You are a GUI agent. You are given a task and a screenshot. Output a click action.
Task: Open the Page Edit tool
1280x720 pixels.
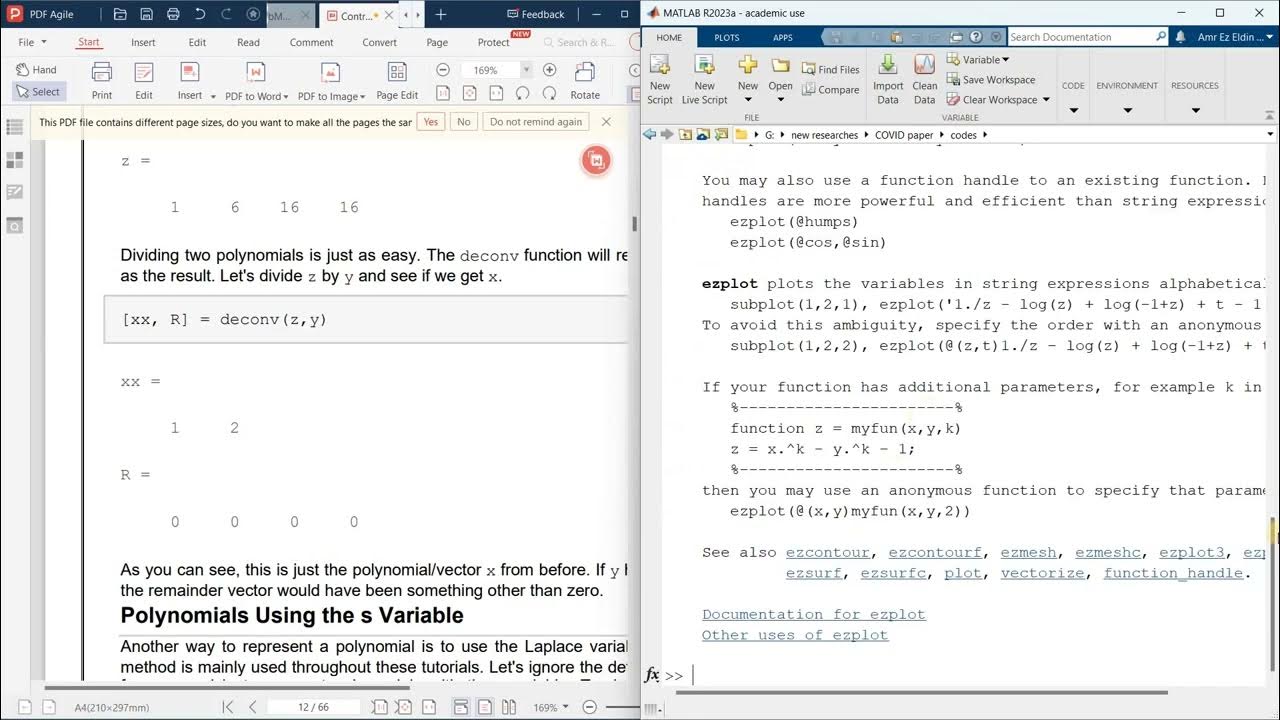[x=397, y=81]
